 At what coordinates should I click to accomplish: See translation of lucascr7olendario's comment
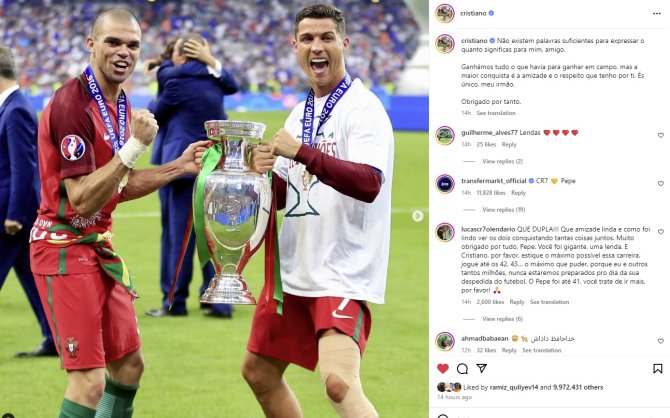550,302
